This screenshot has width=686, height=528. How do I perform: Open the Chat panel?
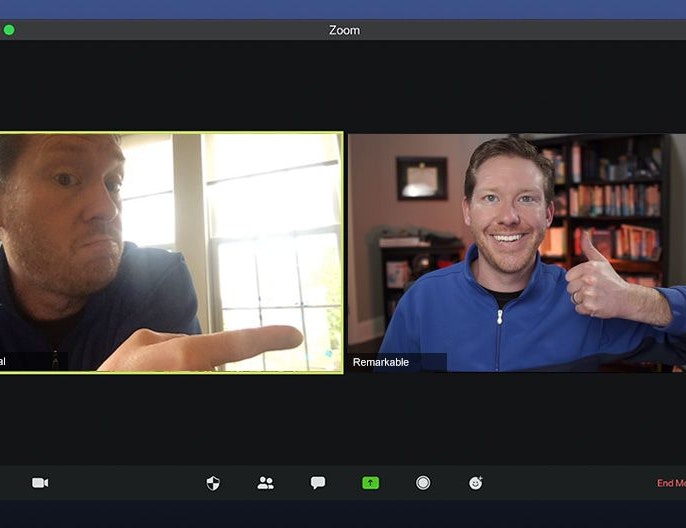coord(318,483)
